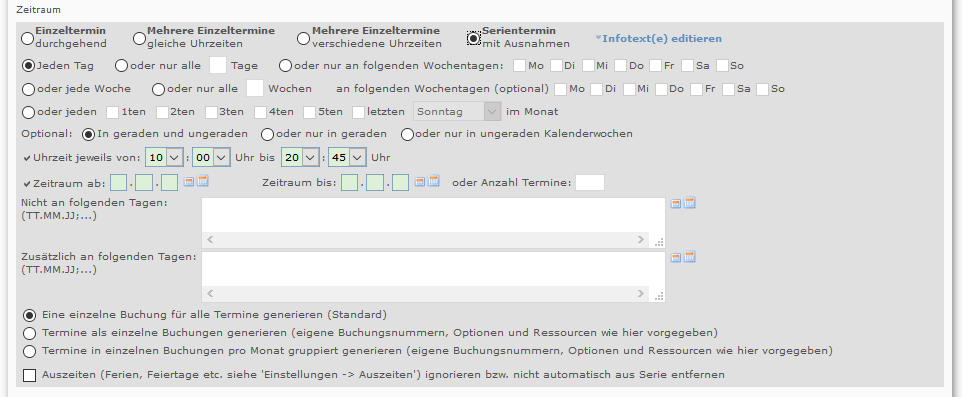Check 'Sa' in the weekly optional row
The image size is (962, 397).
click(x=728, y=90)
